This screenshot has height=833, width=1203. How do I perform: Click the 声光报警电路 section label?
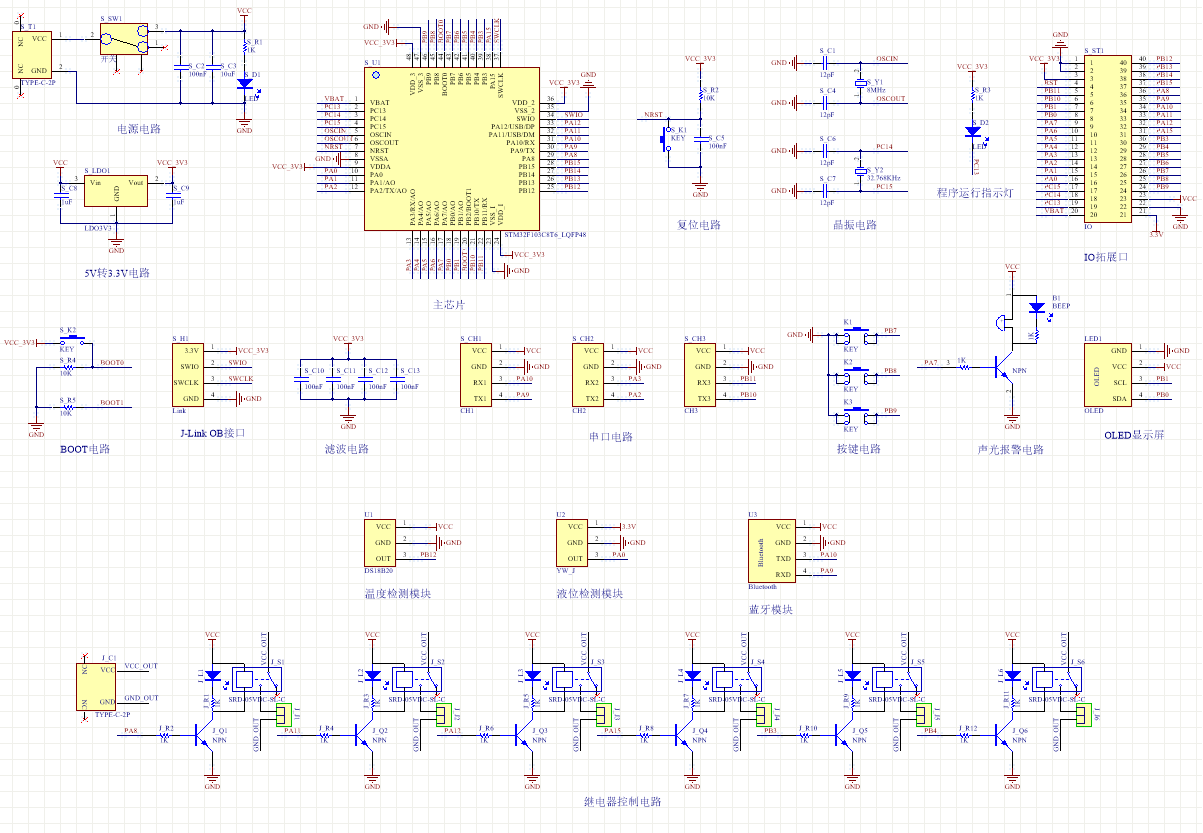tap(1010, 449)
